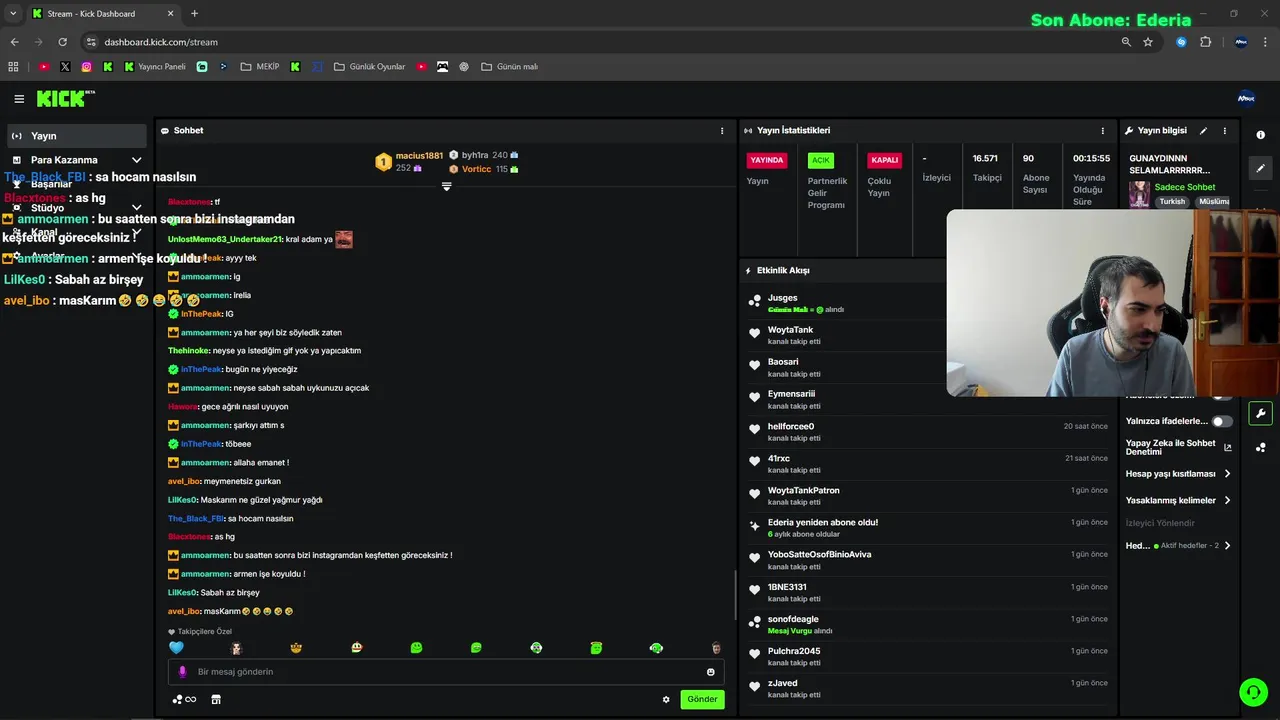Click the channel points infinity icon
The width and height of the screenshot is (1280, 720).
tap(185, 699)
